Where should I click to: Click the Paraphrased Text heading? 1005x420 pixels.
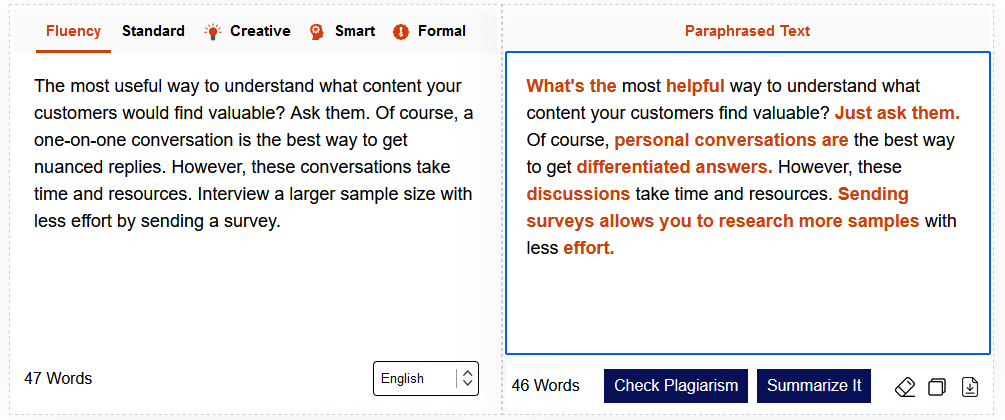[x=747, y=31]
